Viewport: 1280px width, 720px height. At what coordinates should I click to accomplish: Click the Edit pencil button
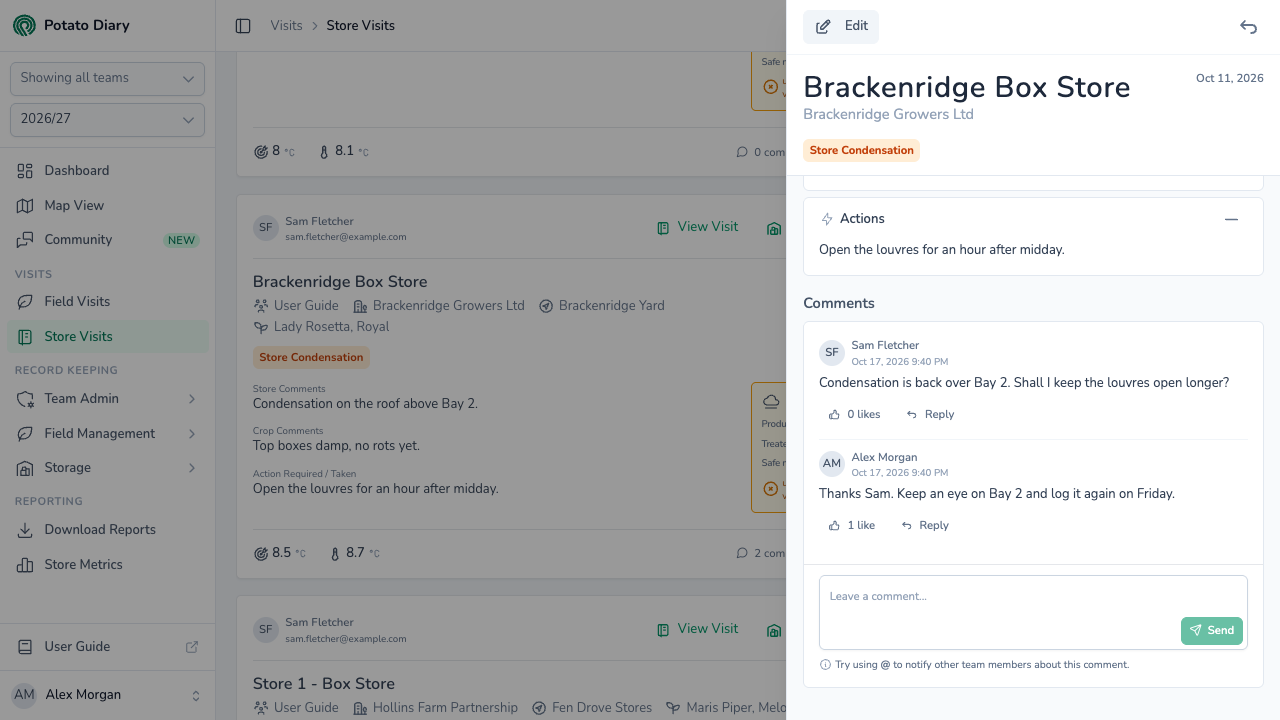click(841, 27)
